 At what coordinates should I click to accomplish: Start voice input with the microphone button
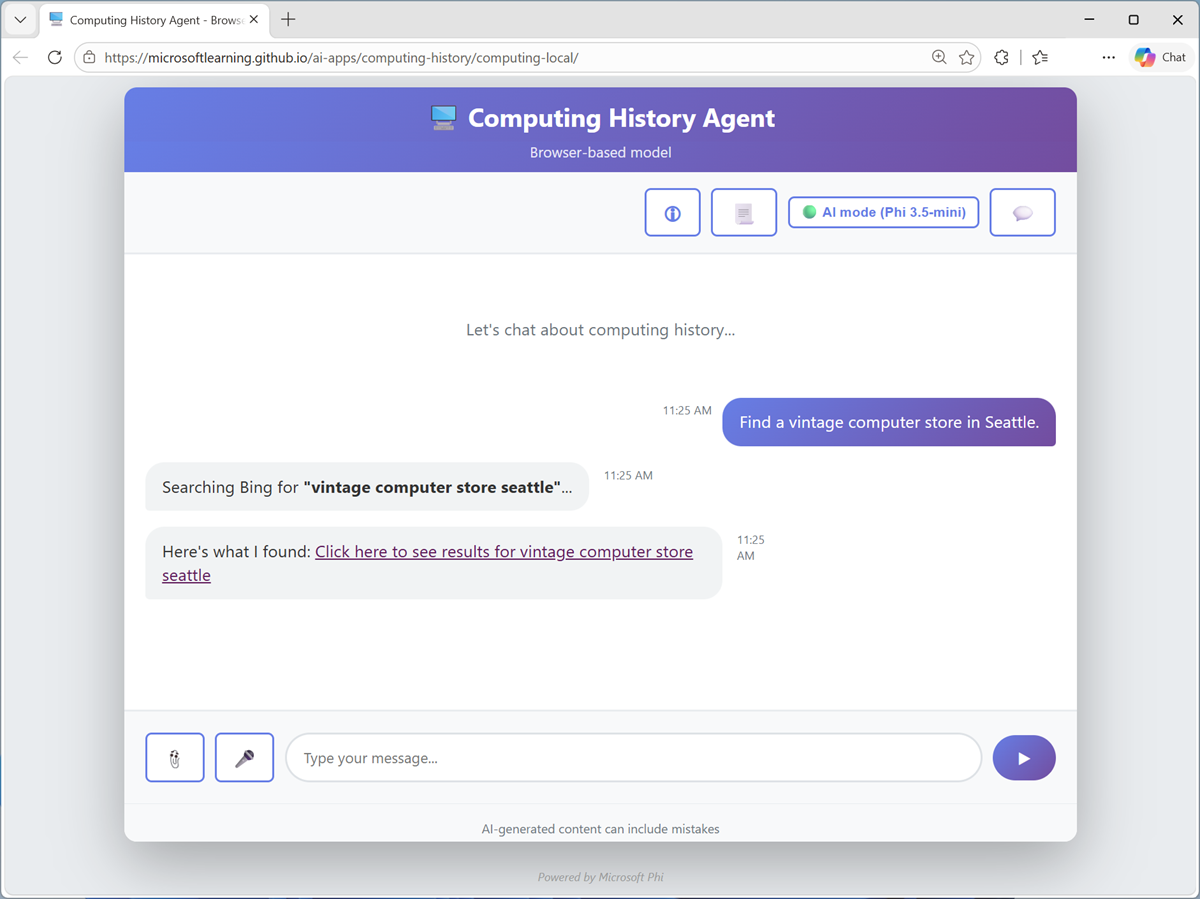pos(244,758)
